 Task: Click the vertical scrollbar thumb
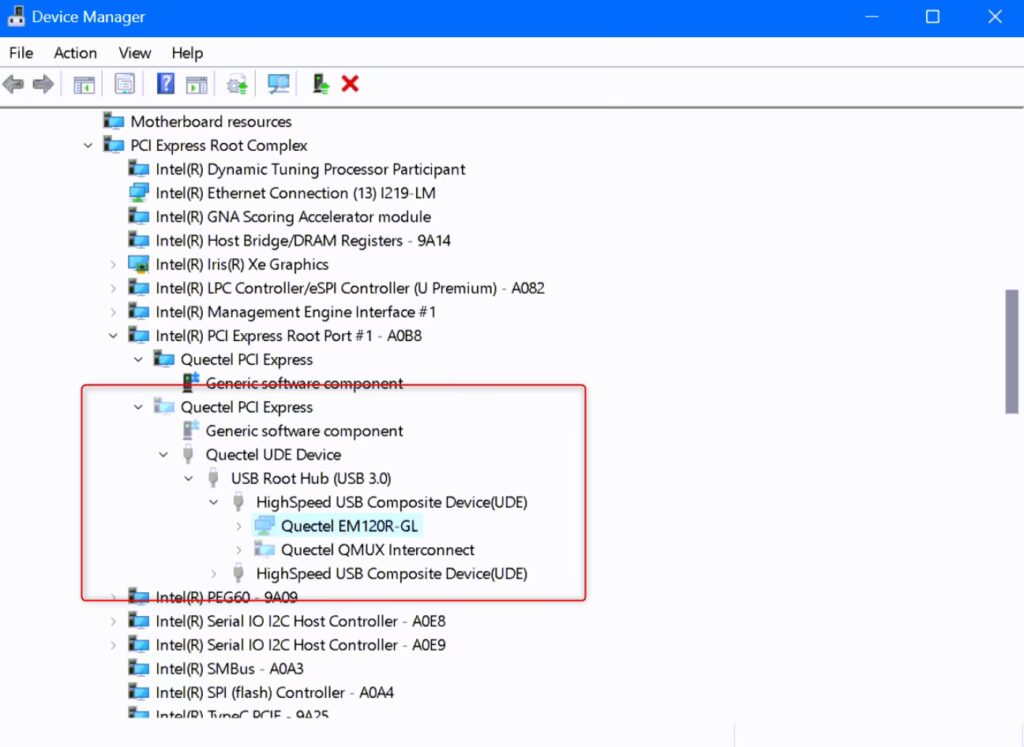[1013, 350]
